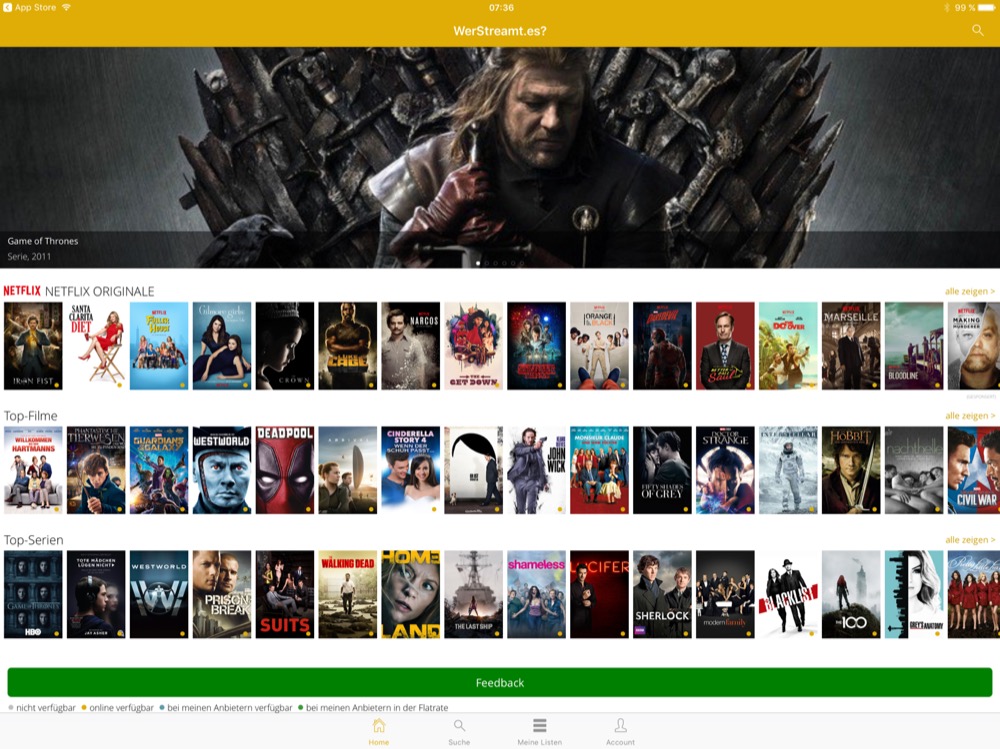
Task: Click the green Feedback button
Action: click(499, 682)
